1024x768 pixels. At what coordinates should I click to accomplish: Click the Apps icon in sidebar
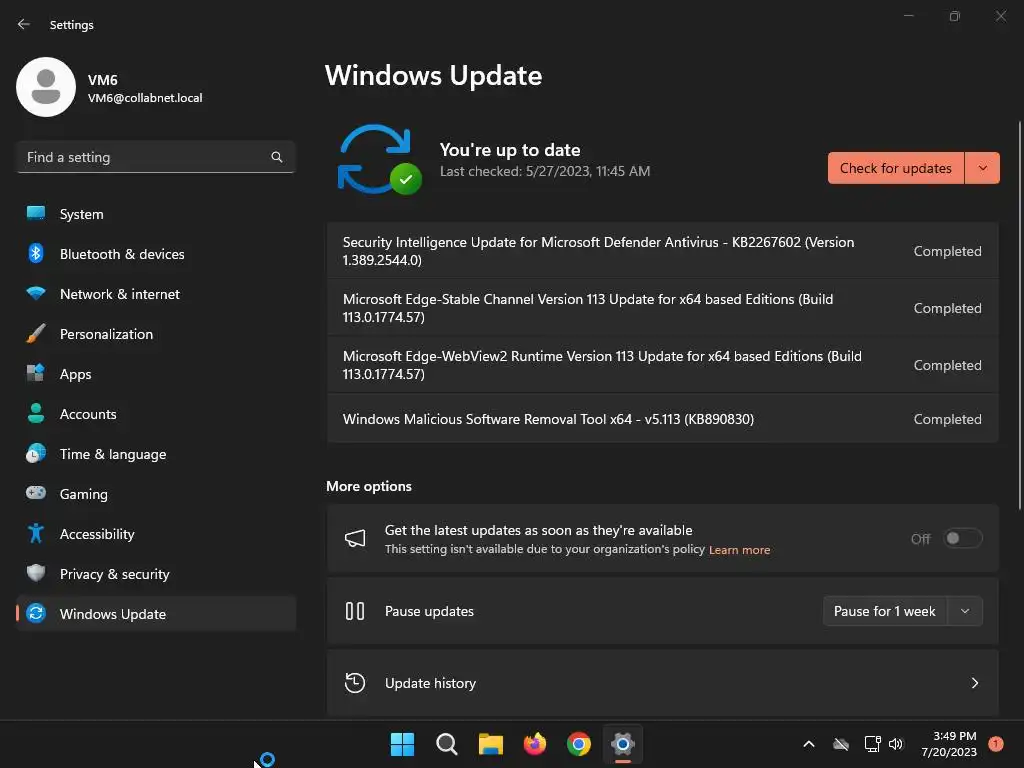point(36,374)
